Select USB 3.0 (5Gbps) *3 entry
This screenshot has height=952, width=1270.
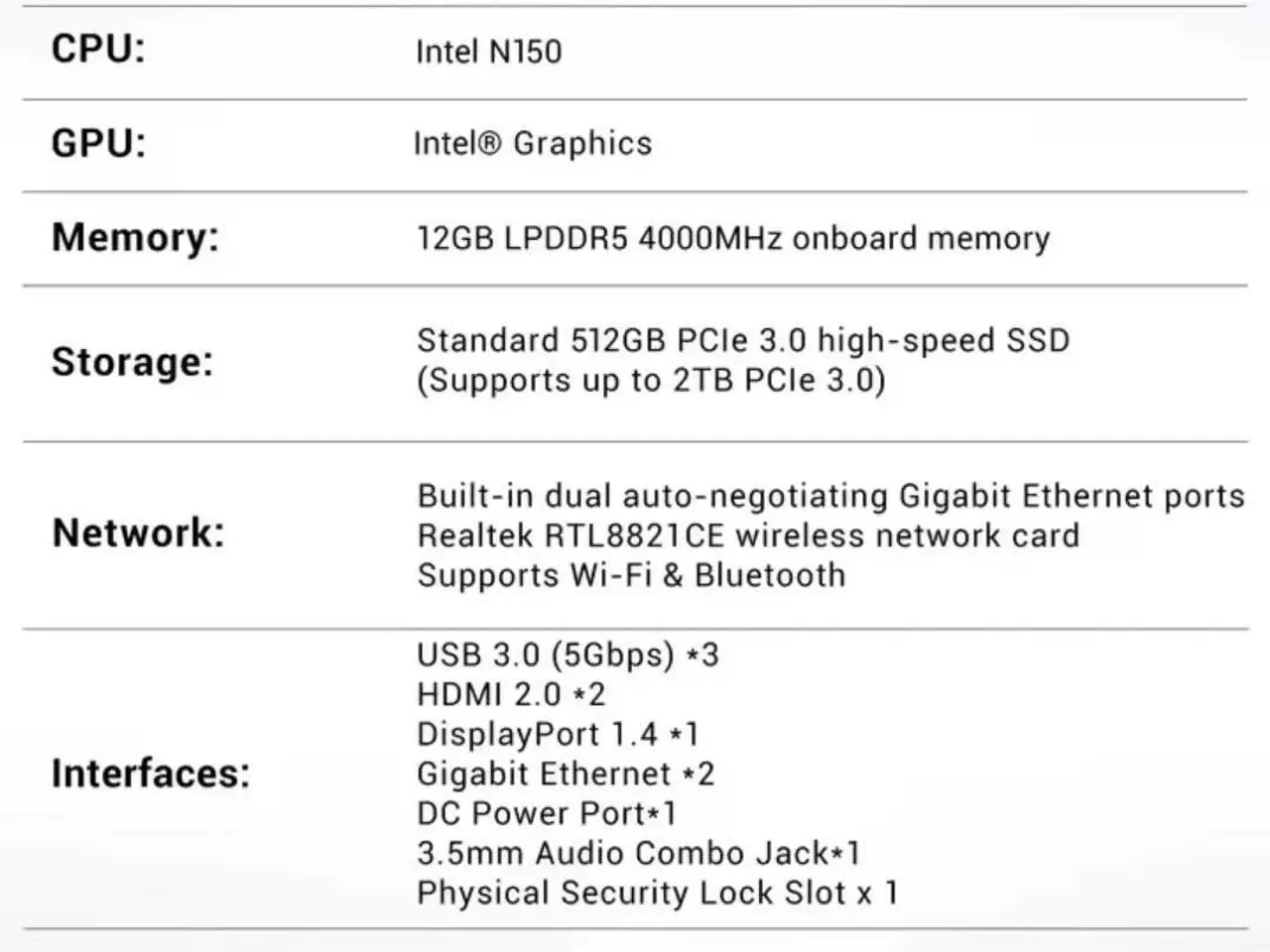click(x=568, y=655)
